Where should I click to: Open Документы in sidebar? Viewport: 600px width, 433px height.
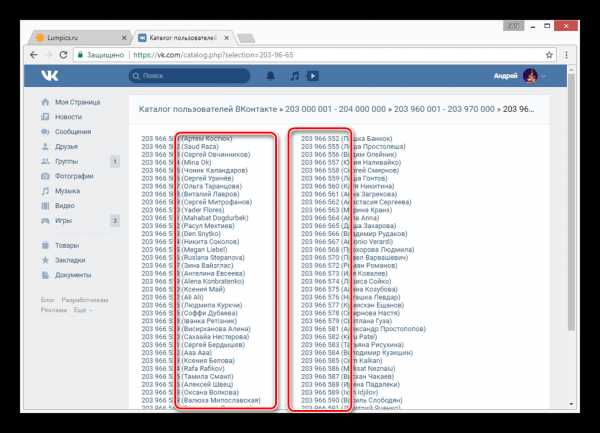coord(73,275)
